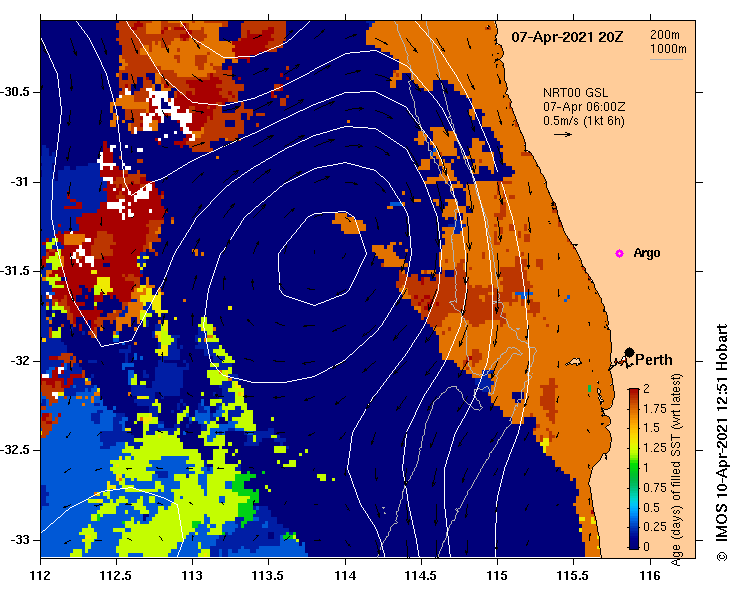Click the -30.5 latitude axis label
739x592 pixels.
click(x=16, y=92)
